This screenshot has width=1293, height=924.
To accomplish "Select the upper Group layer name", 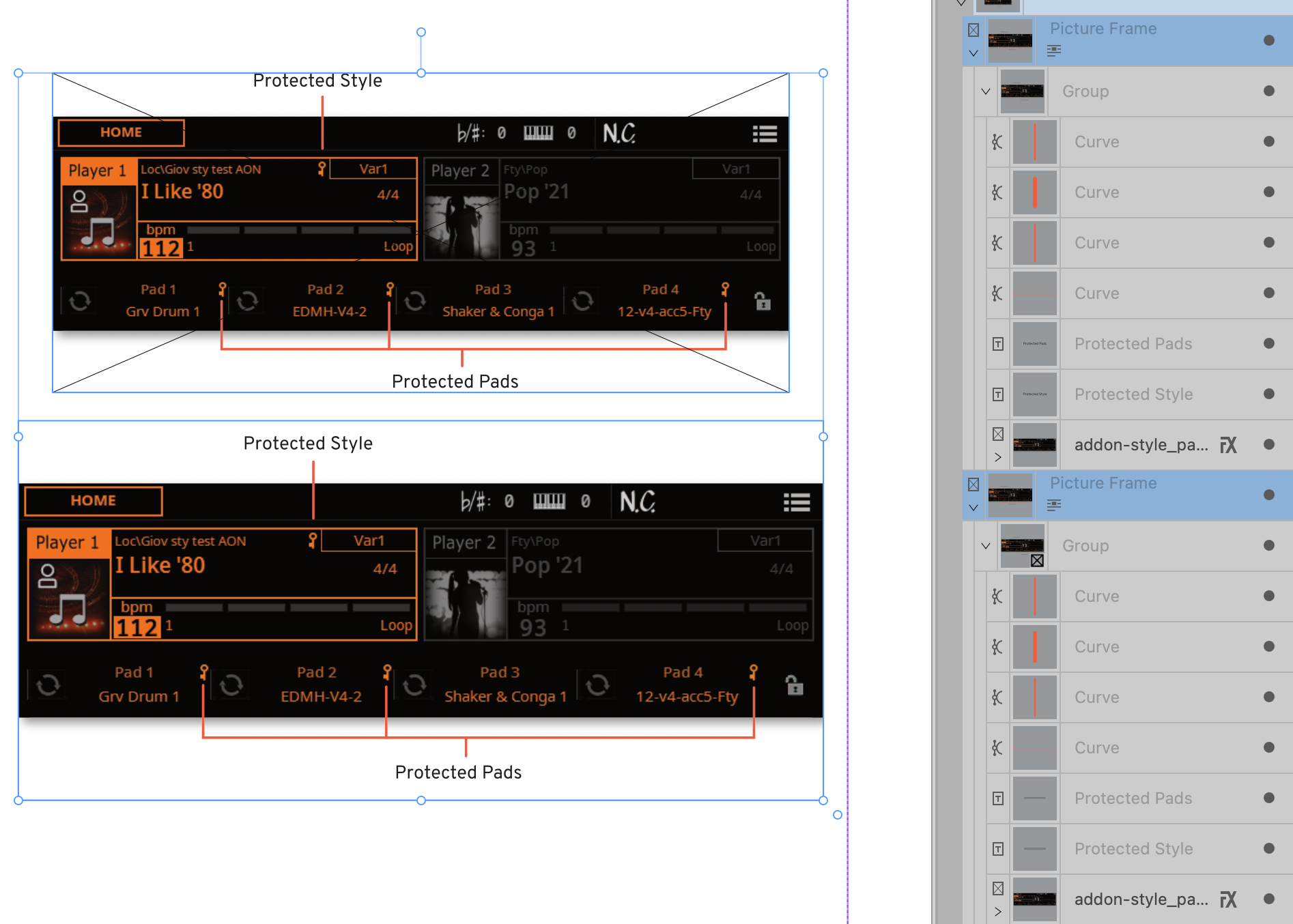I will [x=1085, y=91].
